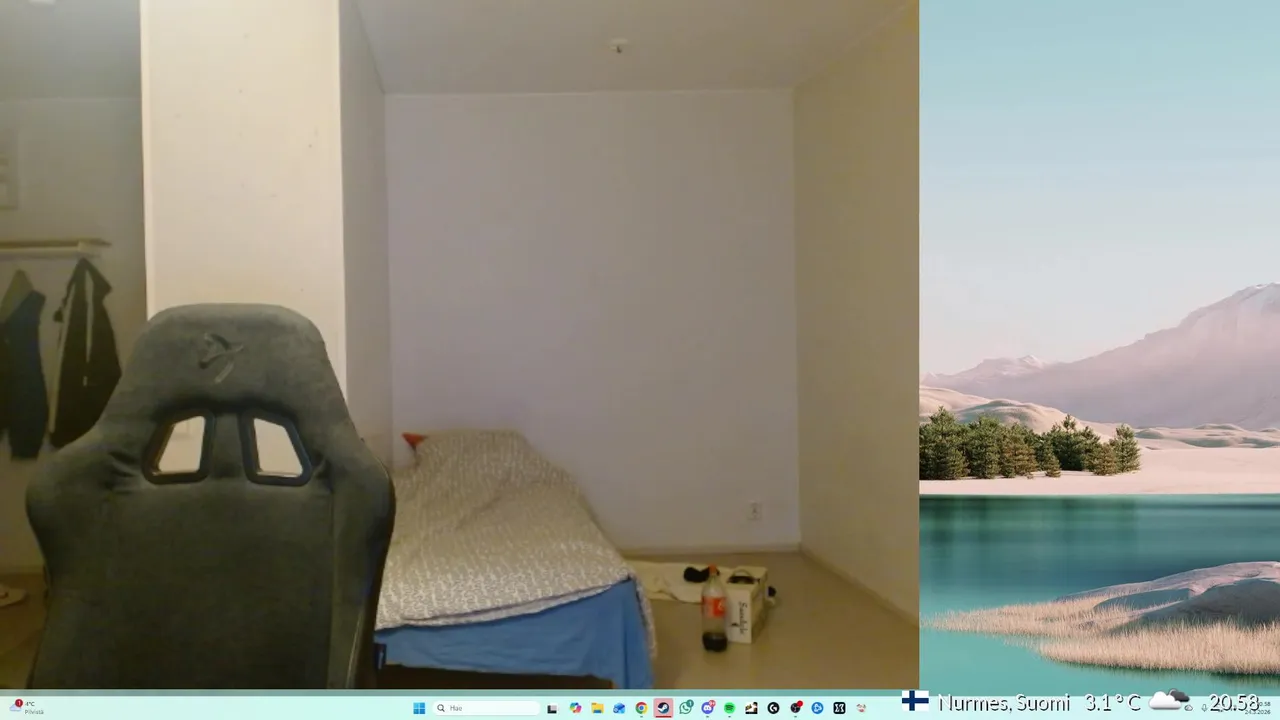Click the Finnish flag overlay icon
Image resolution: width=1280 pixels, height=720 pixels.
tap(915, 701)
